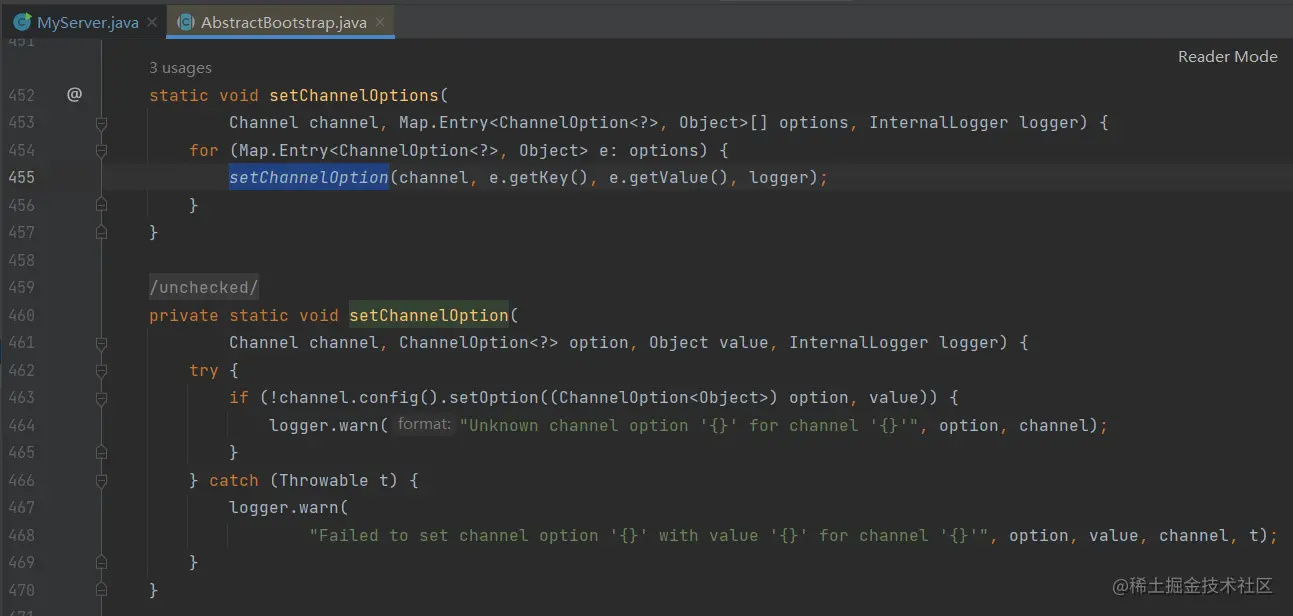Click the fold end marker at line 456

tap(101, 205)
